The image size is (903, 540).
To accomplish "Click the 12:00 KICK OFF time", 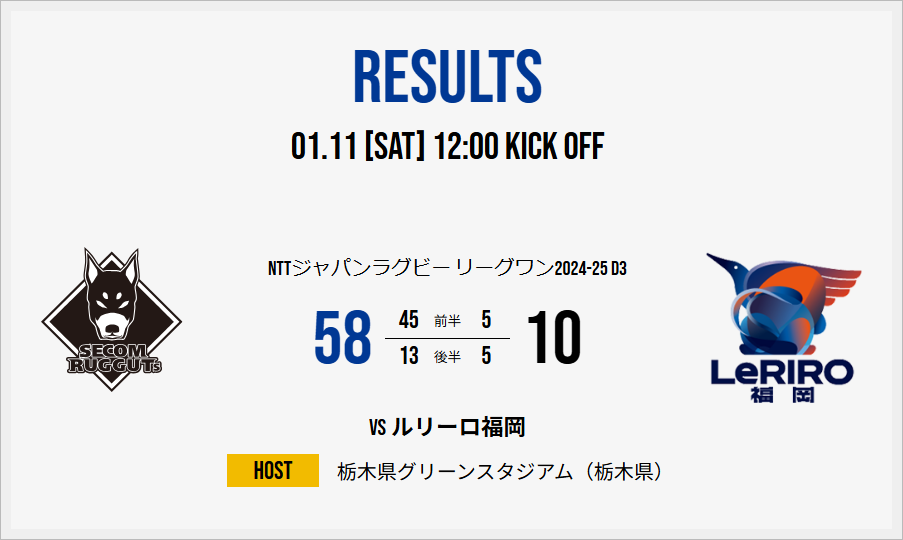I will pyautogui.click(x=520, y=147).
